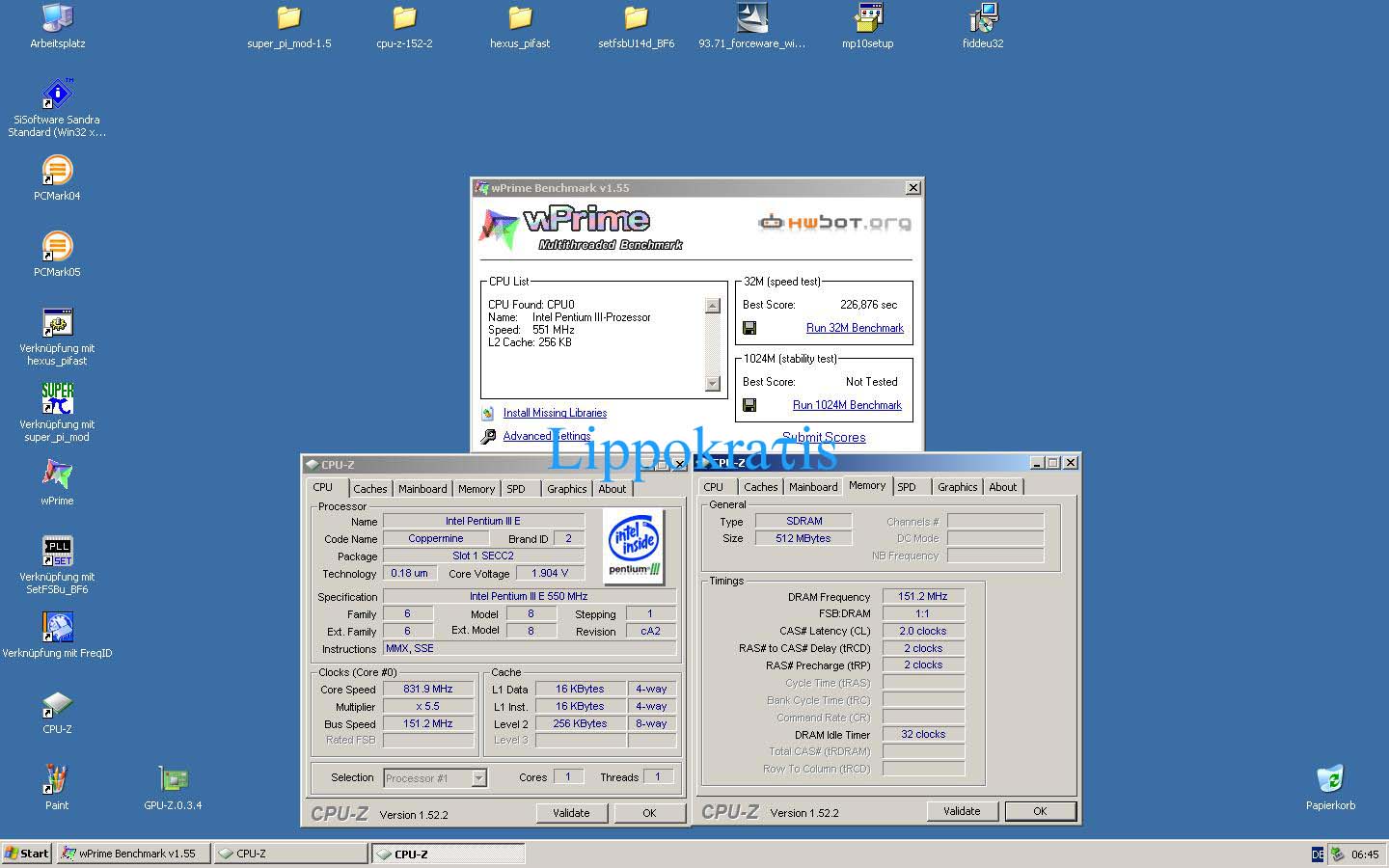Open Verknüpfung mit hexus_pifast shortcut
Image resolution: width=1389 pixels, height=868 pixels.
coord(57,337)
